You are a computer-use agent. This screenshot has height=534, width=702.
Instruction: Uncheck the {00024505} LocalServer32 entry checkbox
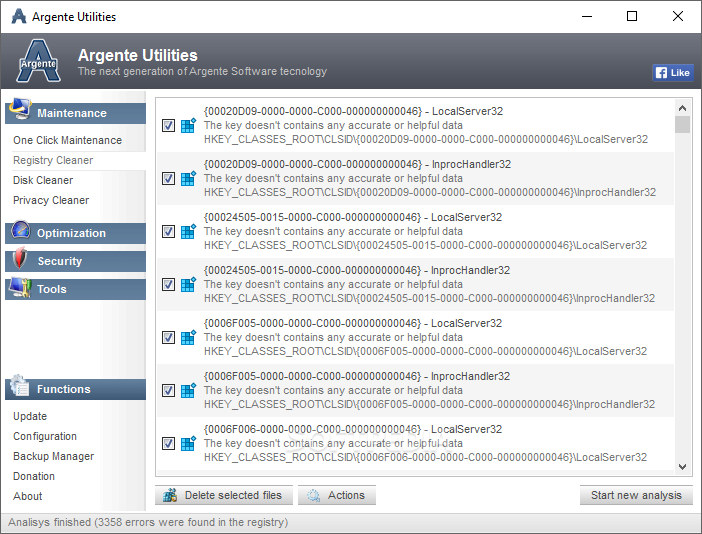point(168,231)
